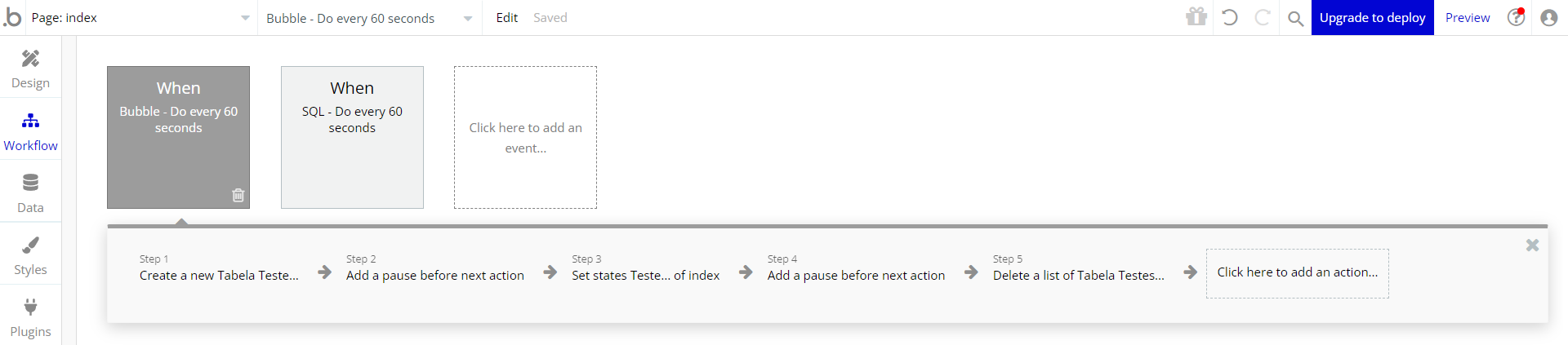Expand the Page: index dropdown
The image size is (1568, 345).
pyautogui.click(x=245, y=18)
